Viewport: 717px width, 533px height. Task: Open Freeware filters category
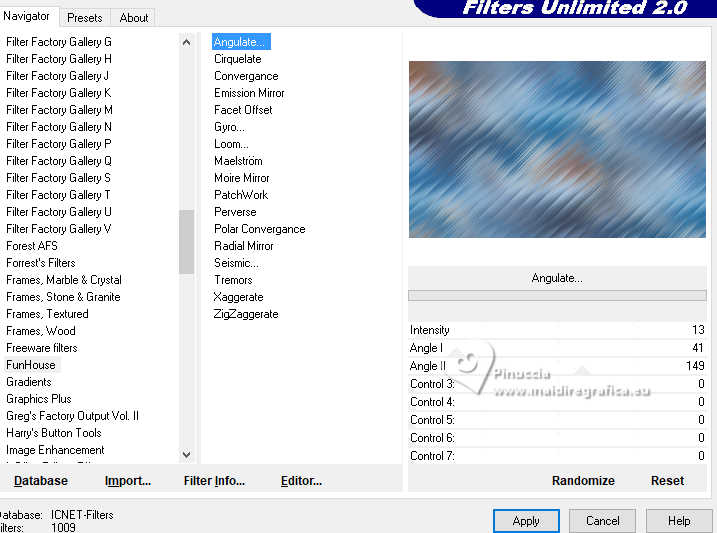(x=42, y=348)
